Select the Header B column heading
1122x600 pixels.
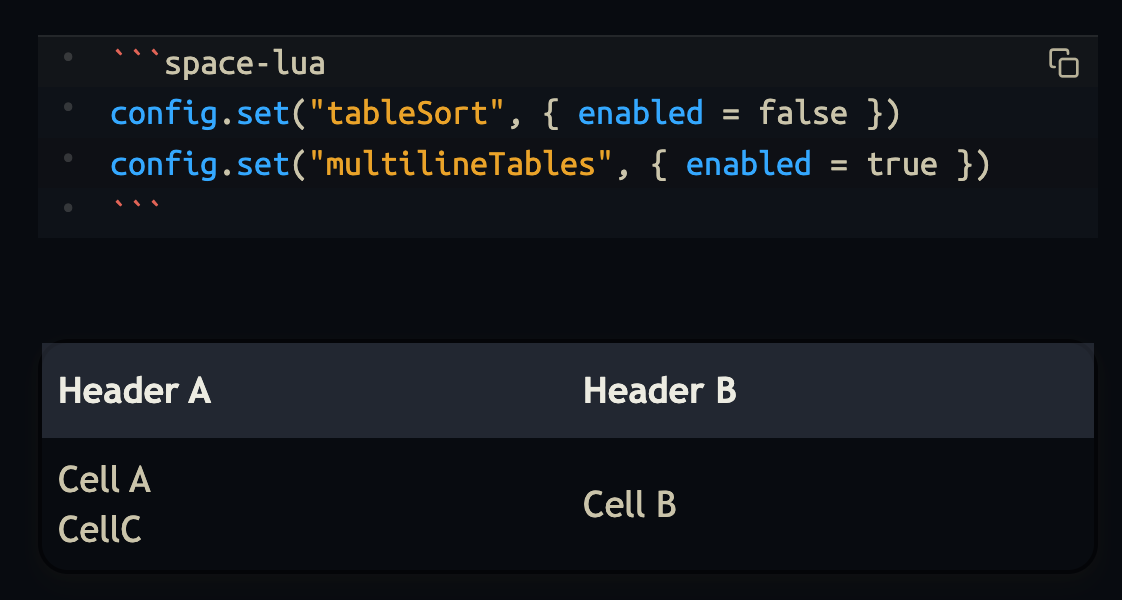pyautogui.click(x=660, y=391)
